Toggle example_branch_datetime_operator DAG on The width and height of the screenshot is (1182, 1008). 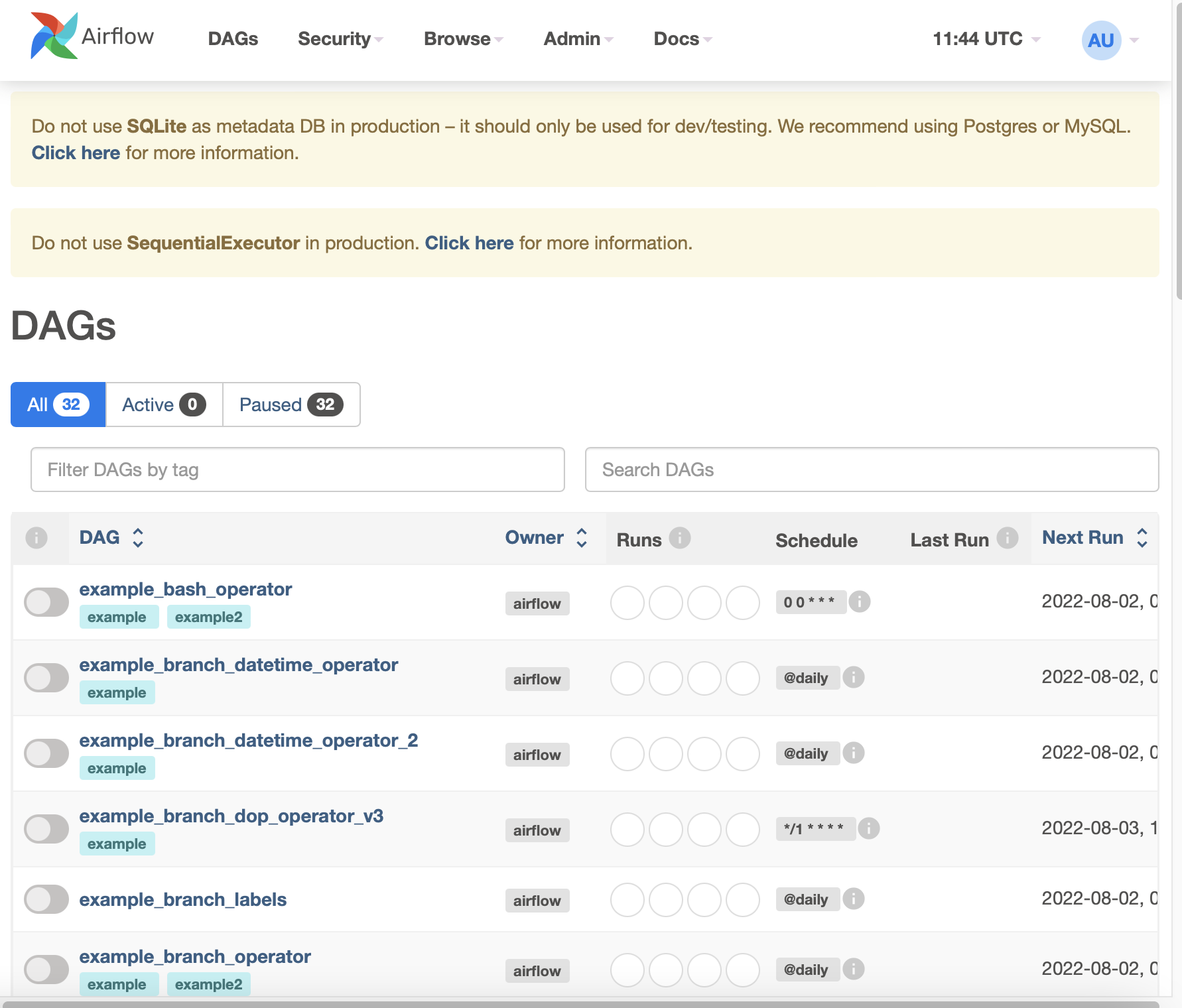46,678
